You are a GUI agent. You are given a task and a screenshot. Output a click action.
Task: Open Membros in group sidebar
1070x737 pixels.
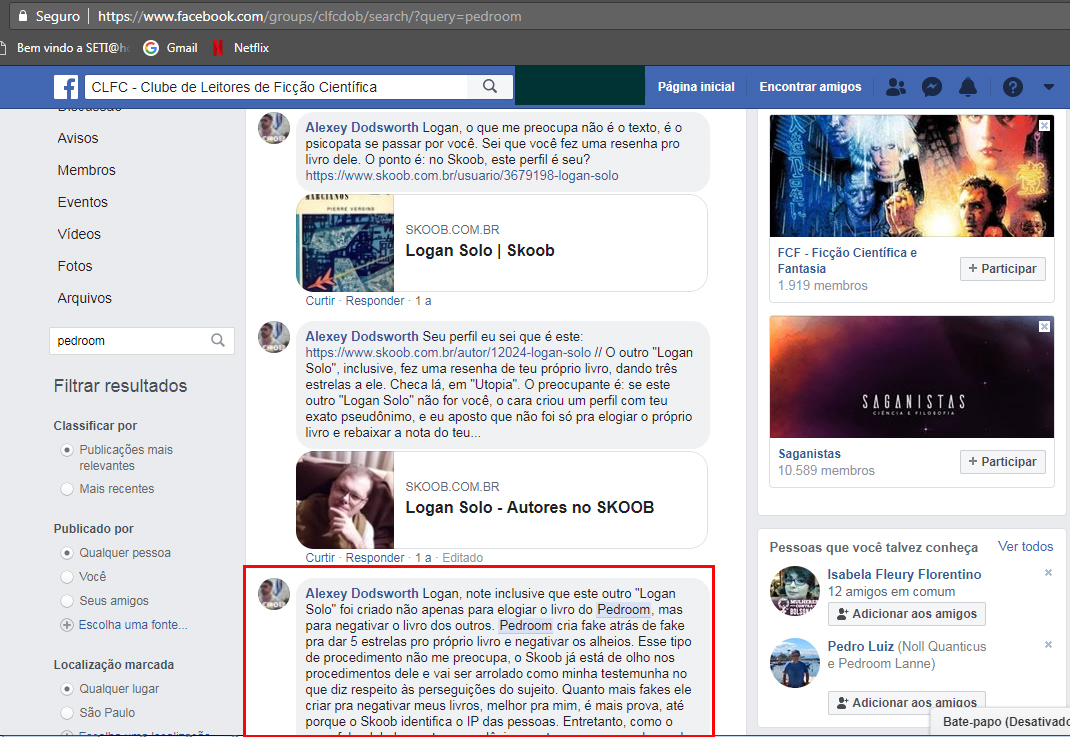87,170
